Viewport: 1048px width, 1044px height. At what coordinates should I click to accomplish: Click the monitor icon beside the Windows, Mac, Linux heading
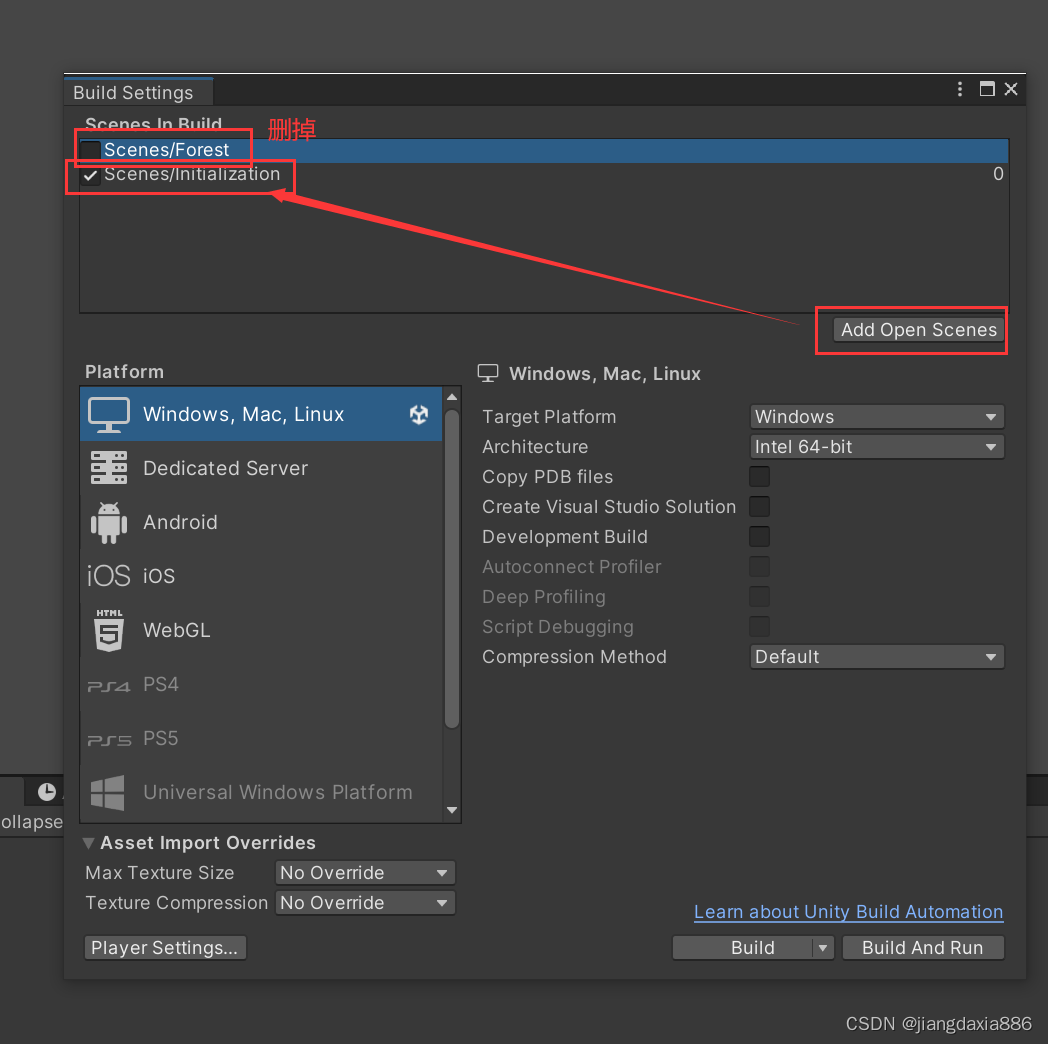(488, 373)
